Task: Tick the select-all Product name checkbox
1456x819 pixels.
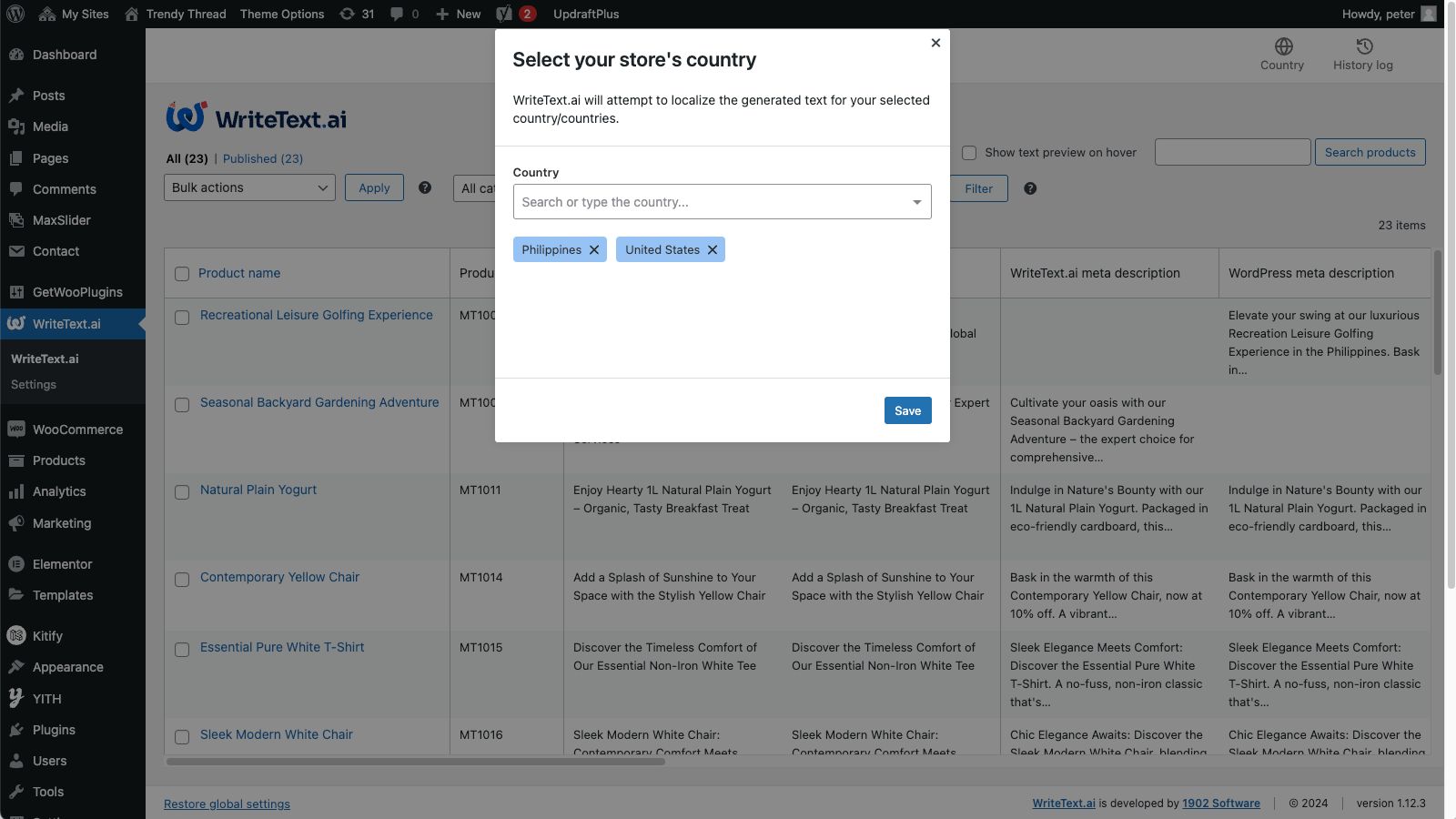Action: 182,274
